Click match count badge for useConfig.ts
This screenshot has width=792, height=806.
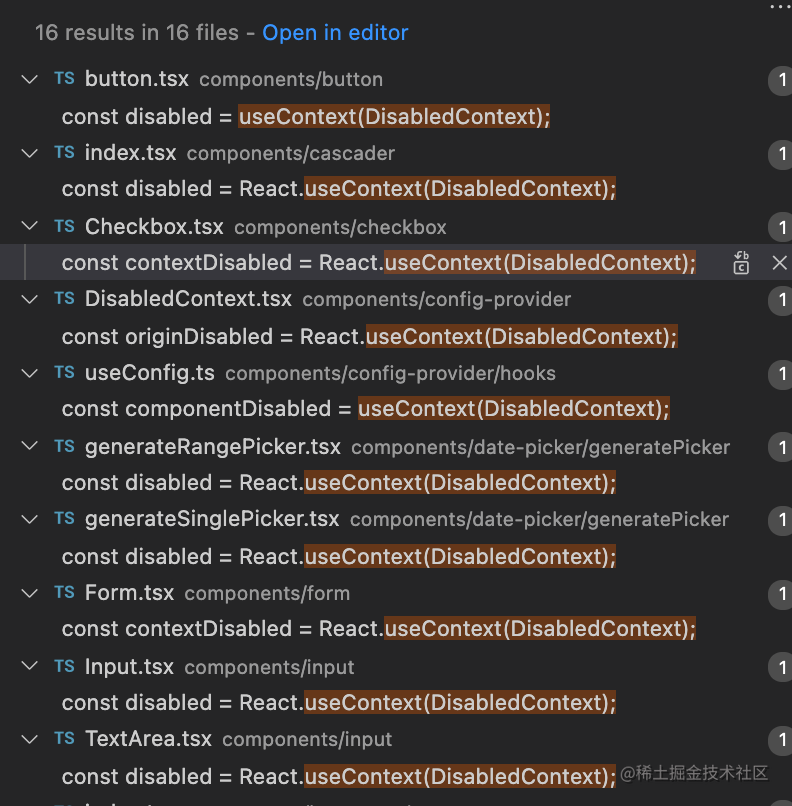pos(780,374)
